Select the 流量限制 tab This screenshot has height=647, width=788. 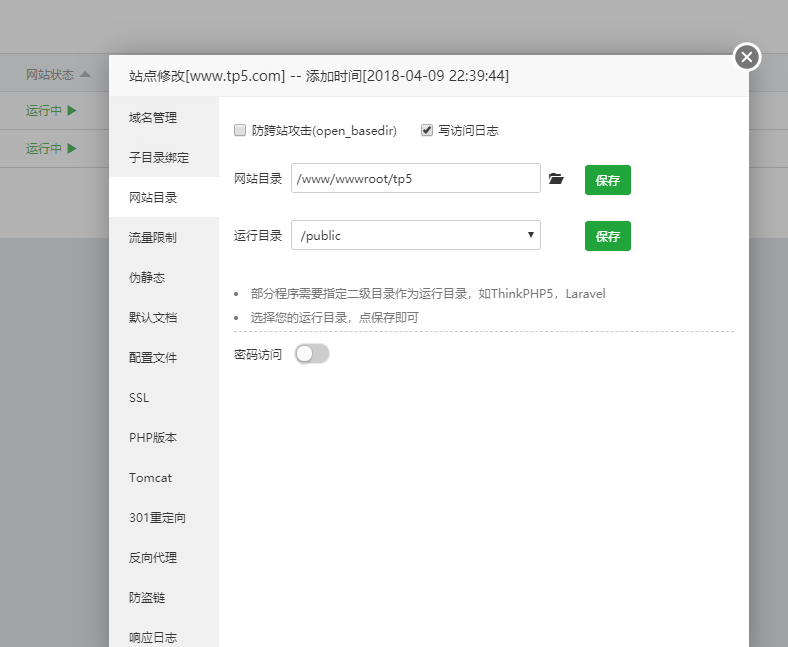pyautogui.click(x=153, y=237)
